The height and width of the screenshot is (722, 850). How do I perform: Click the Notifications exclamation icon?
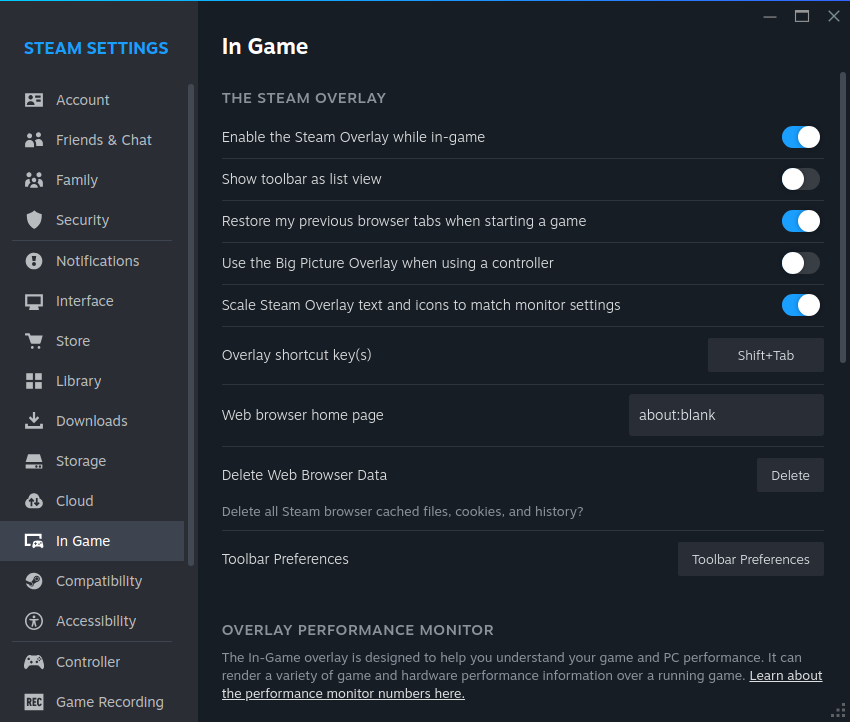coord(34,261)
